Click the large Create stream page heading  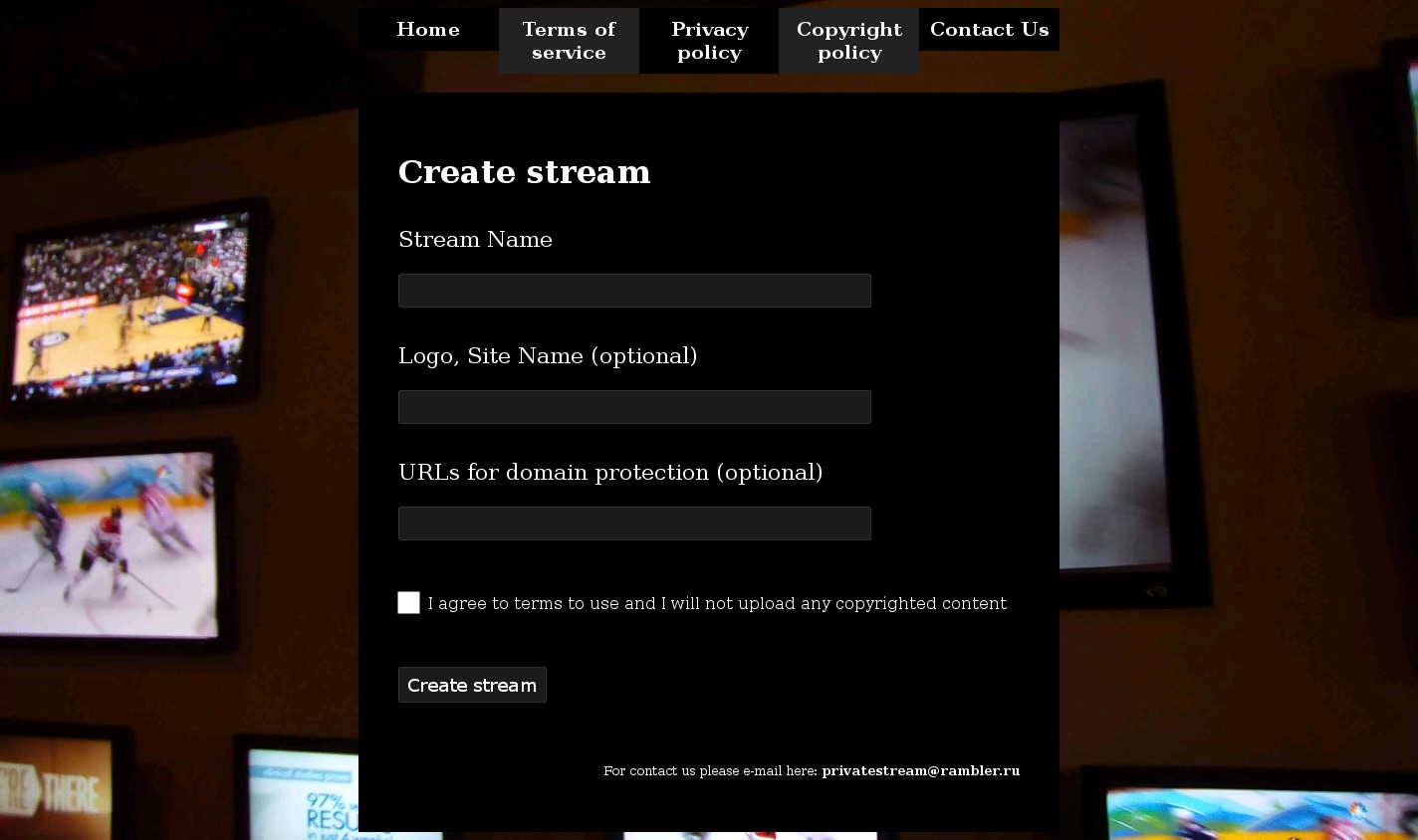[524, 172]
